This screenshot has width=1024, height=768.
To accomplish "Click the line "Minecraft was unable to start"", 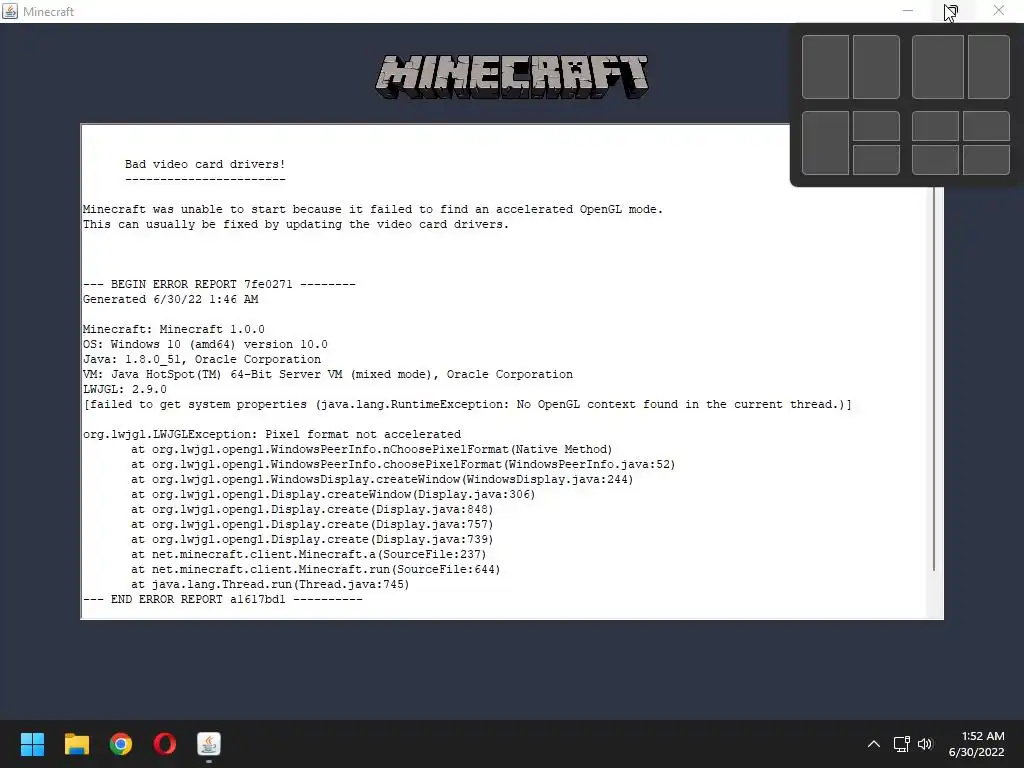I will [373, 209].
